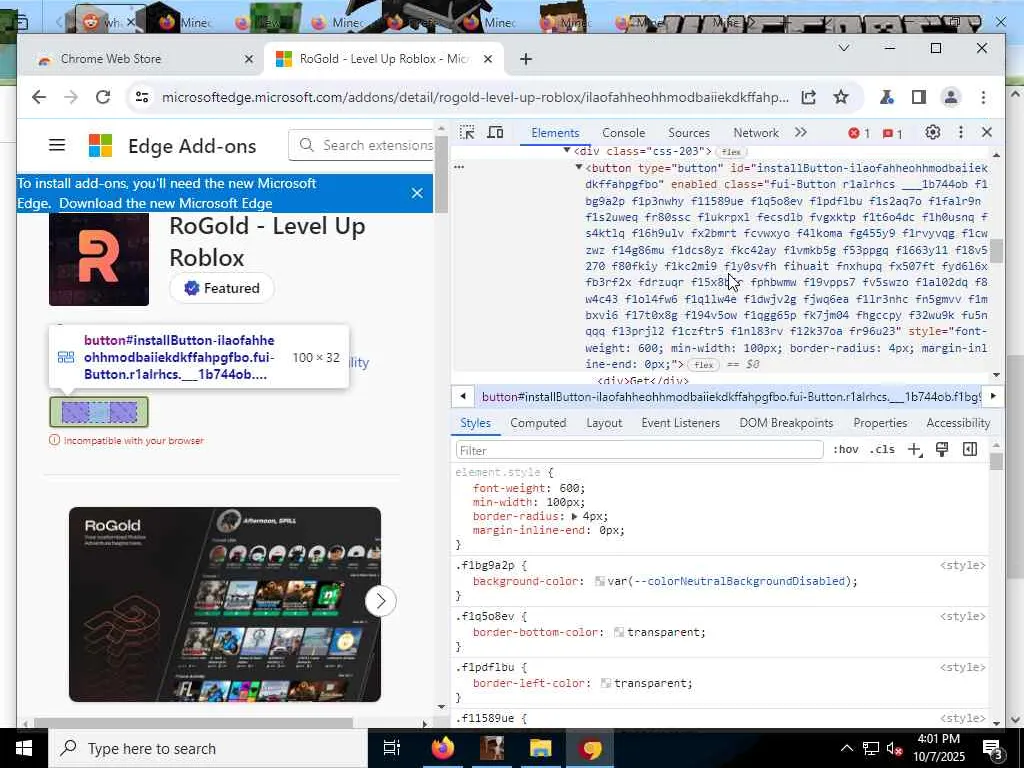
Task: Toggle computed styles sidebar icon
Action: pos(970,449)
